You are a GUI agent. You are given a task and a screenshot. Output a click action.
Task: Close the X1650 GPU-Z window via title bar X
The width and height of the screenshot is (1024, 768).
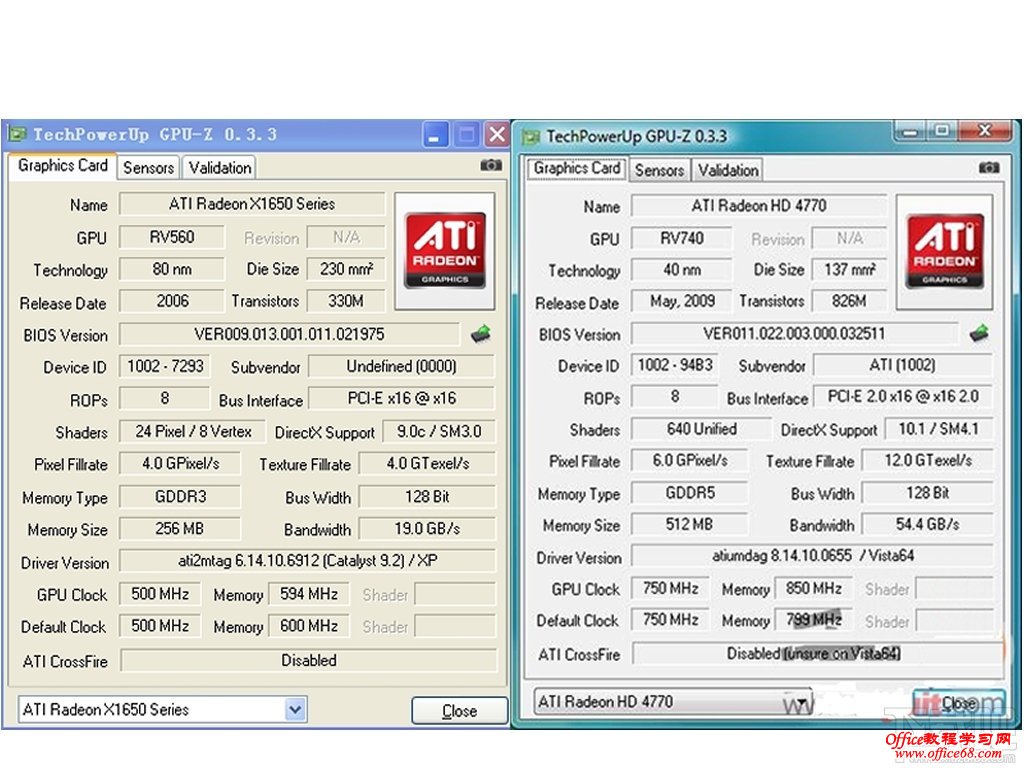click(x=496, y=135)
